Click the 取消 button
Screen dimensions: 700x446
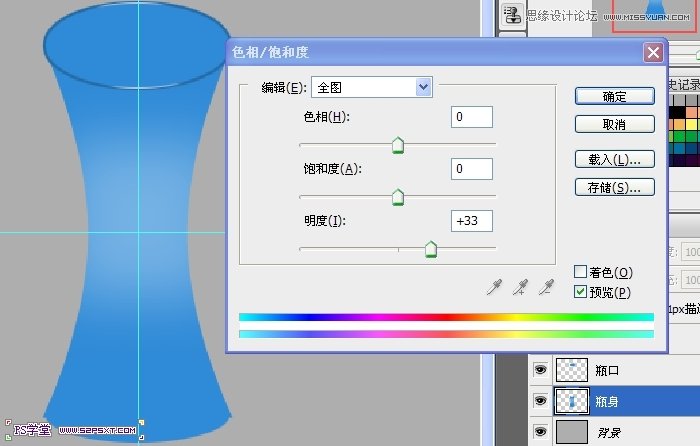615,125
